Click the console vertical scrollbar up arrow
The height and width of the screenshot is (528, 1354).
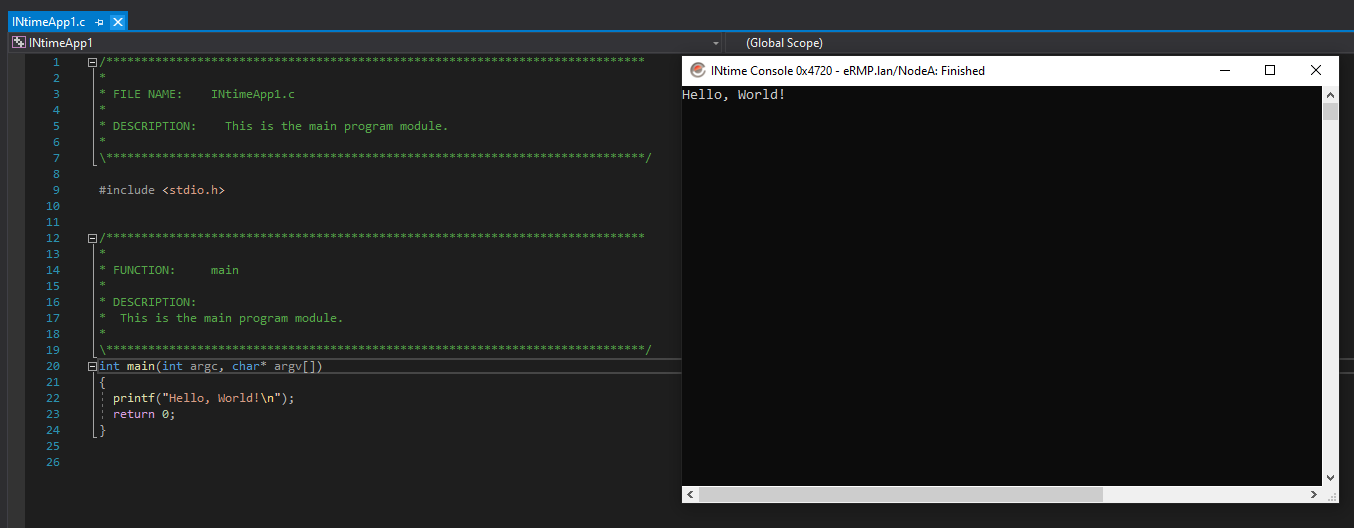(x=1330, y=94)
